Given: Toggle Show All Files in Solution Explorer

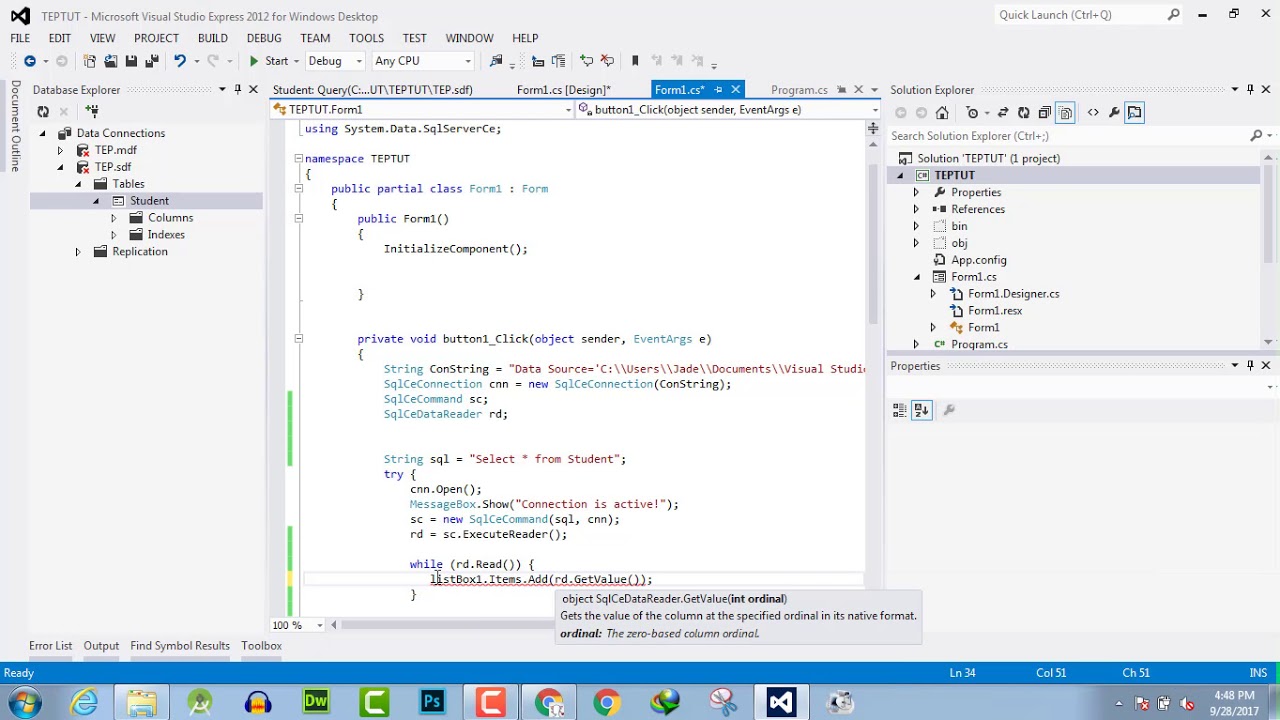Looking at the screenshot, I should (1065, 112).
